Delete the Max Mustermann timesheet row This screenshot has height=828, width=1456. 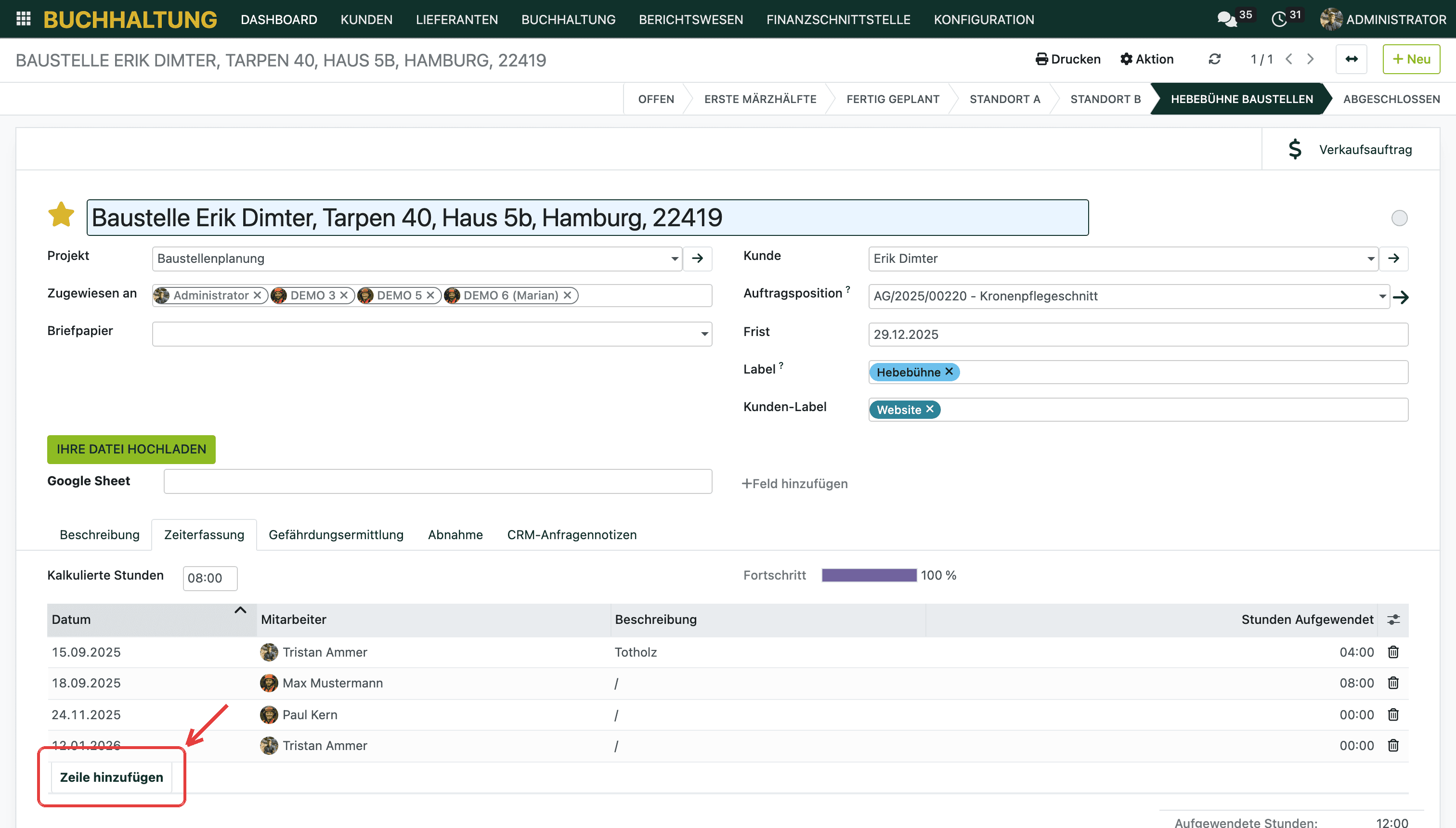tap(1393, 683)
